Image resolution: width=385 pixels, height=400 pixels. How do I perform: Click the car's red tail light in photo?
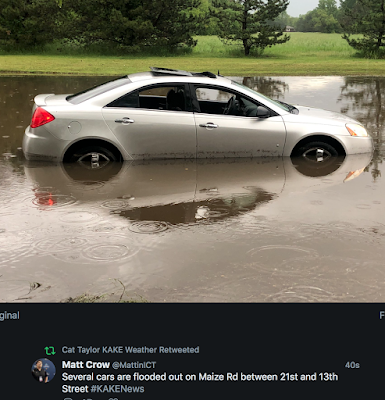(x=42, y=118)
